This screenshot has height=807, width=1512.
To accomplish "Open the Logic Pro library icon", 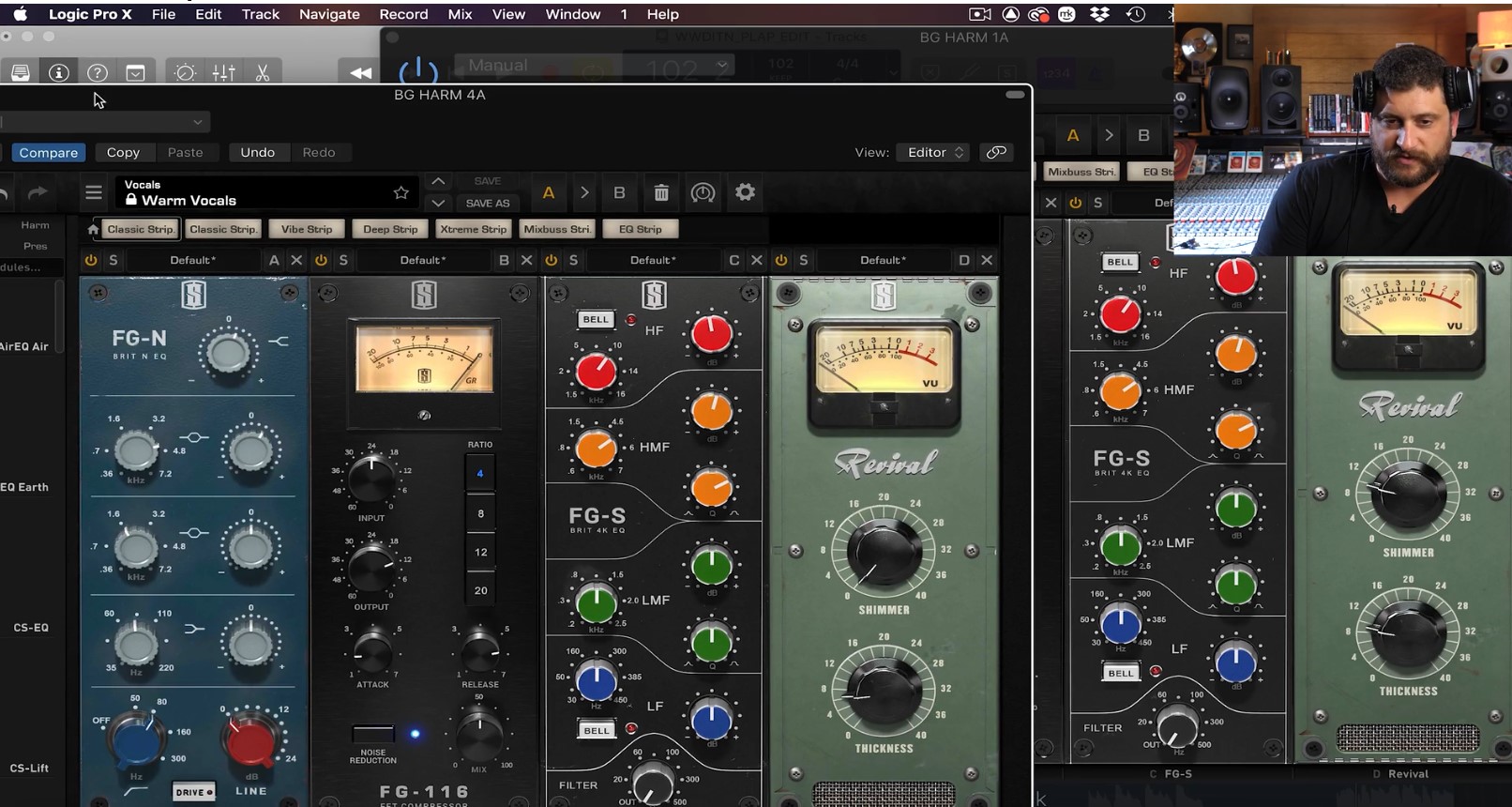I will click(21, 72).
